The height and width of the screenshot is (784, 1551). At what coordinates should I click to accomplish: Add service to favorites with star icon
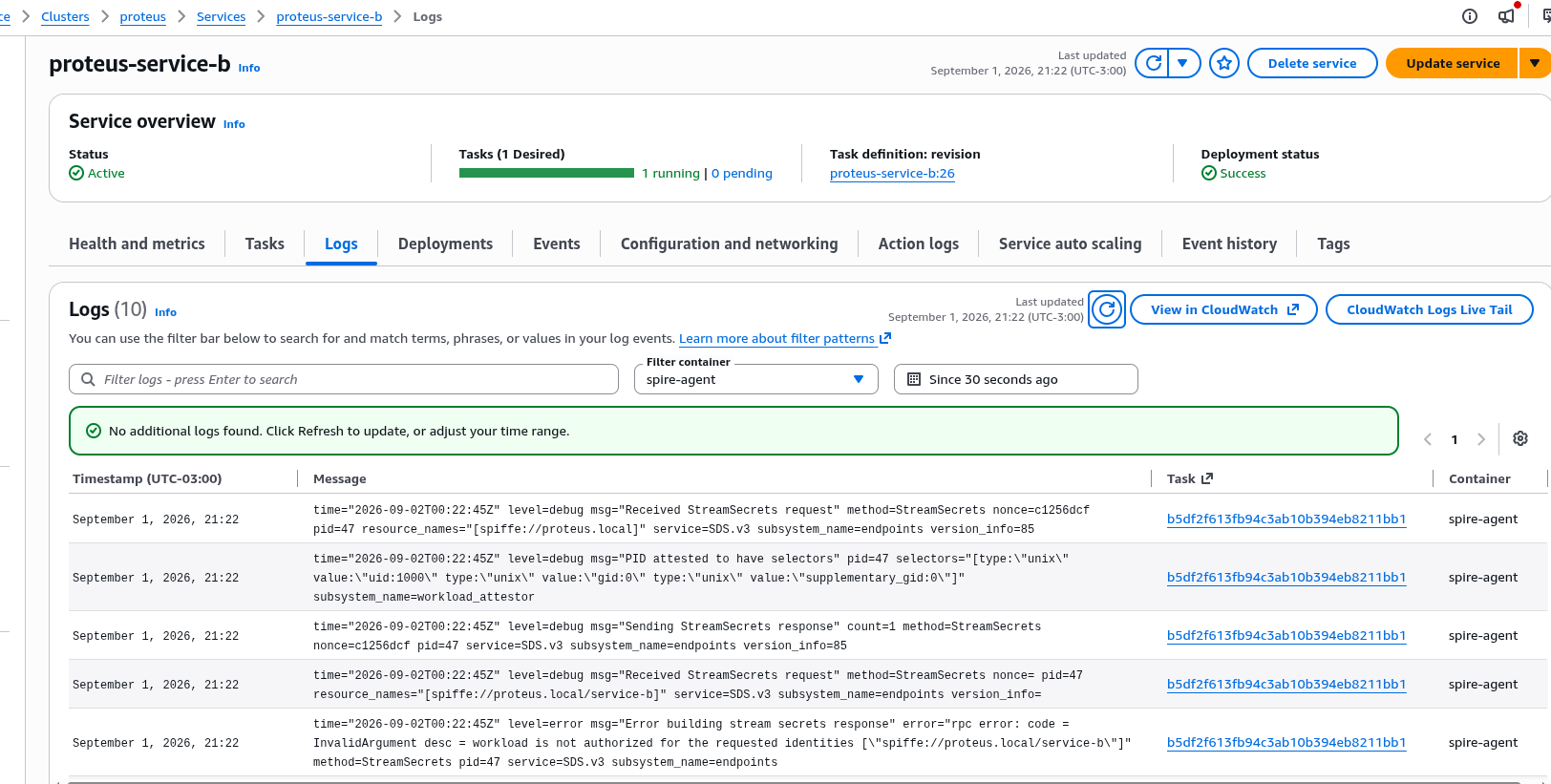pos(1224,63)
